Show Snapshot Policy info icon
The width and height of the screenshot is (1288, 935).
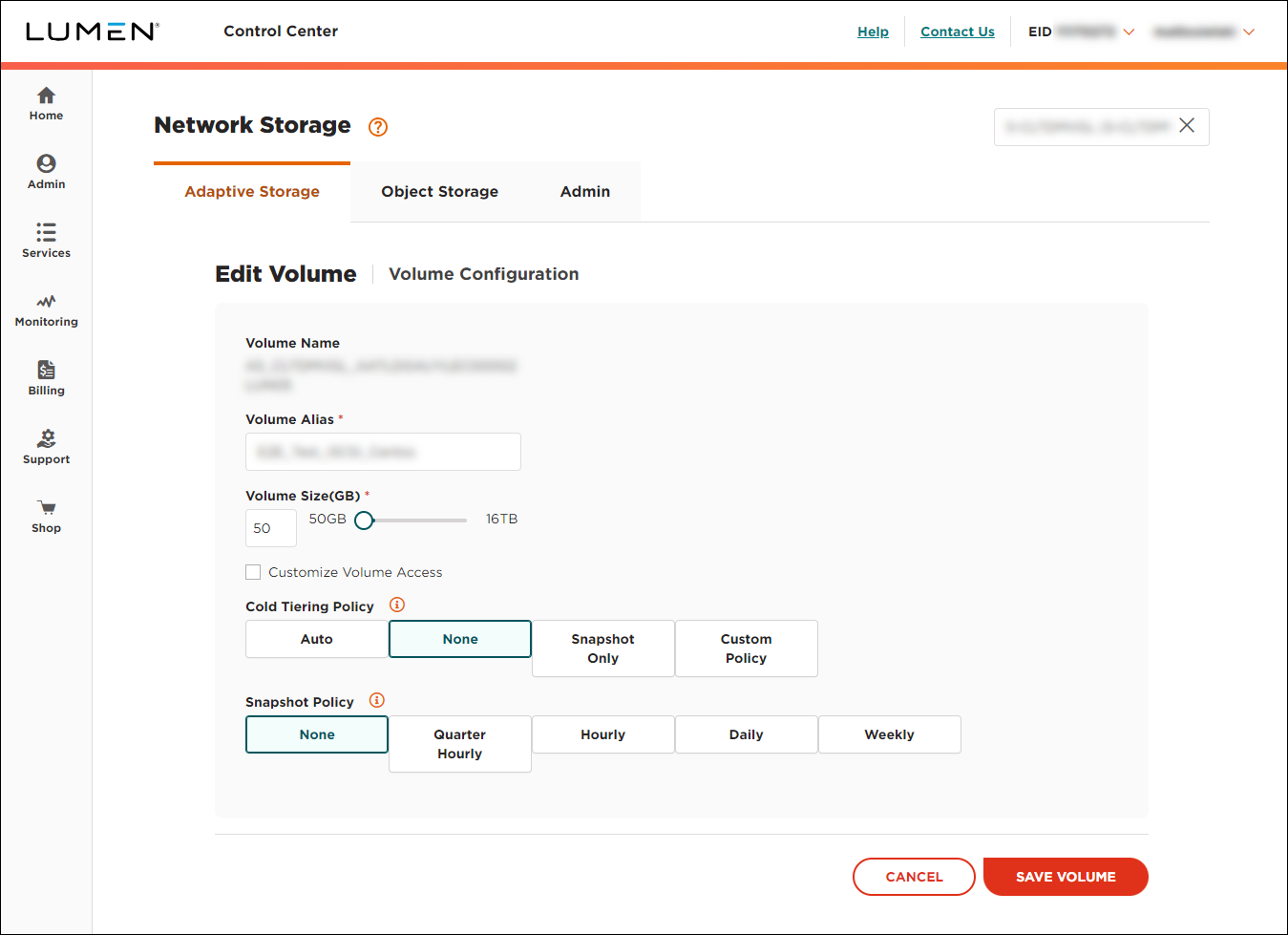[377, 700]
